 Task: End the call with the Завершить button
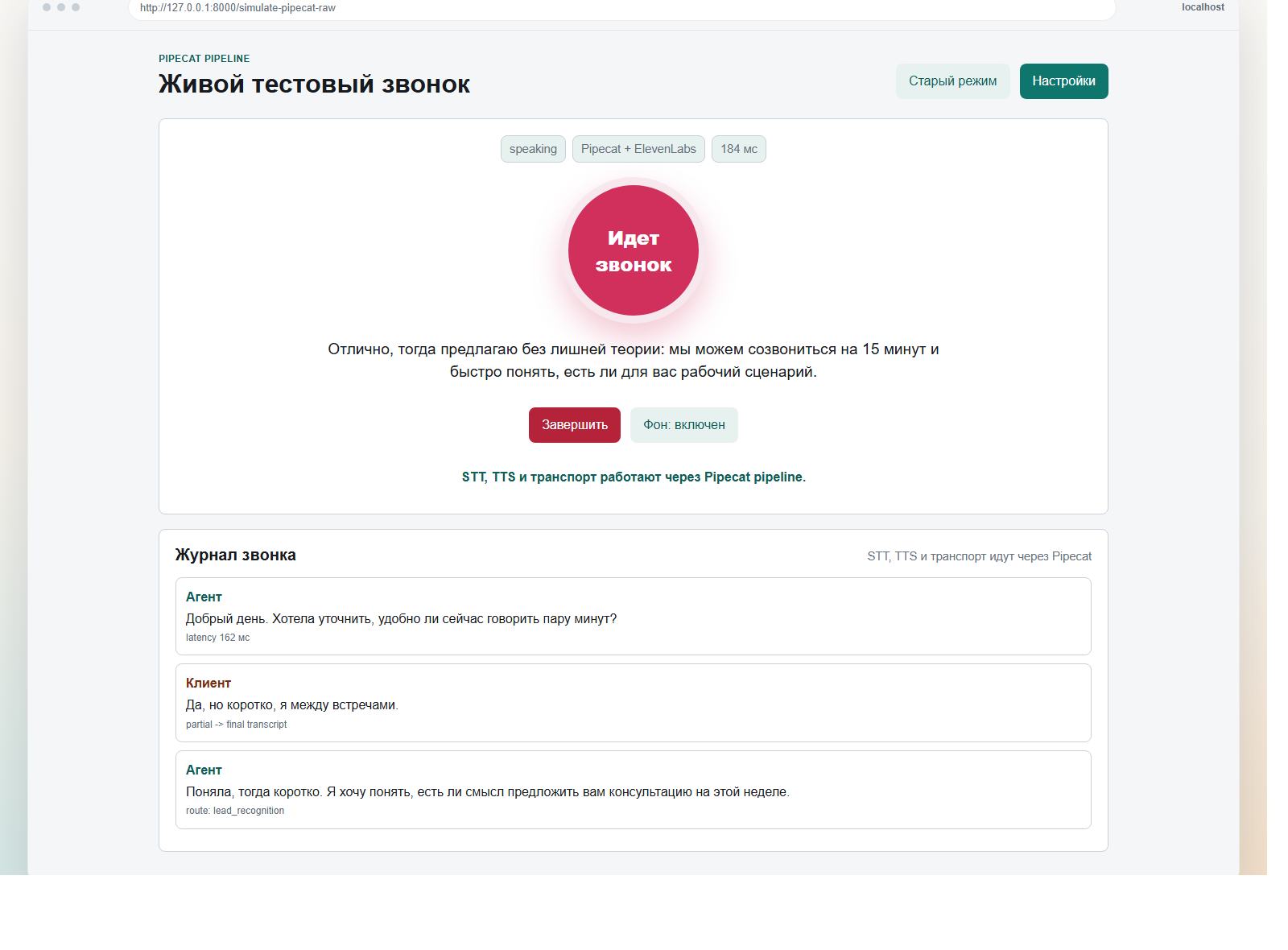tap(575, 425)
